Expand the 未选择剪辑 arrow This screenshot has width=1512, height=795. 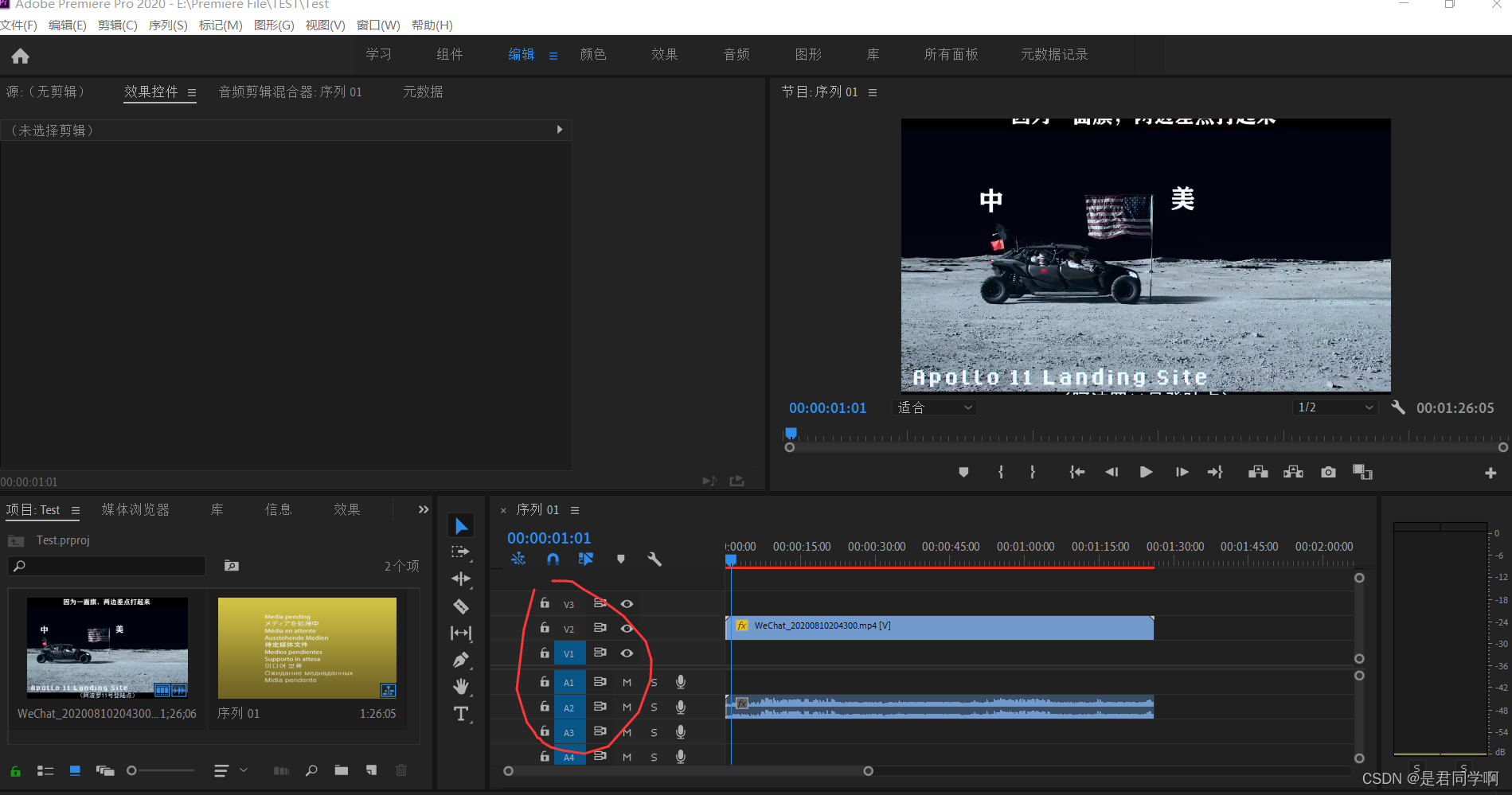[x=560, y=129]
